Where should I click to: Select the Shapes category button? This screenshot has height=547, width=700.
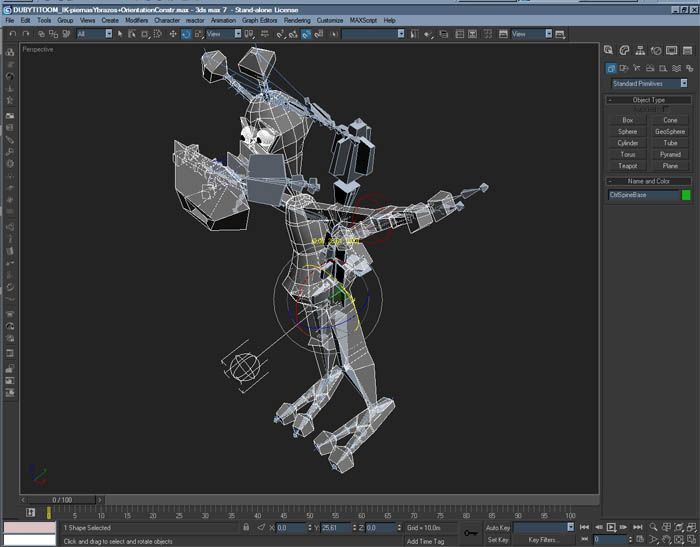(x=624, y=68)
